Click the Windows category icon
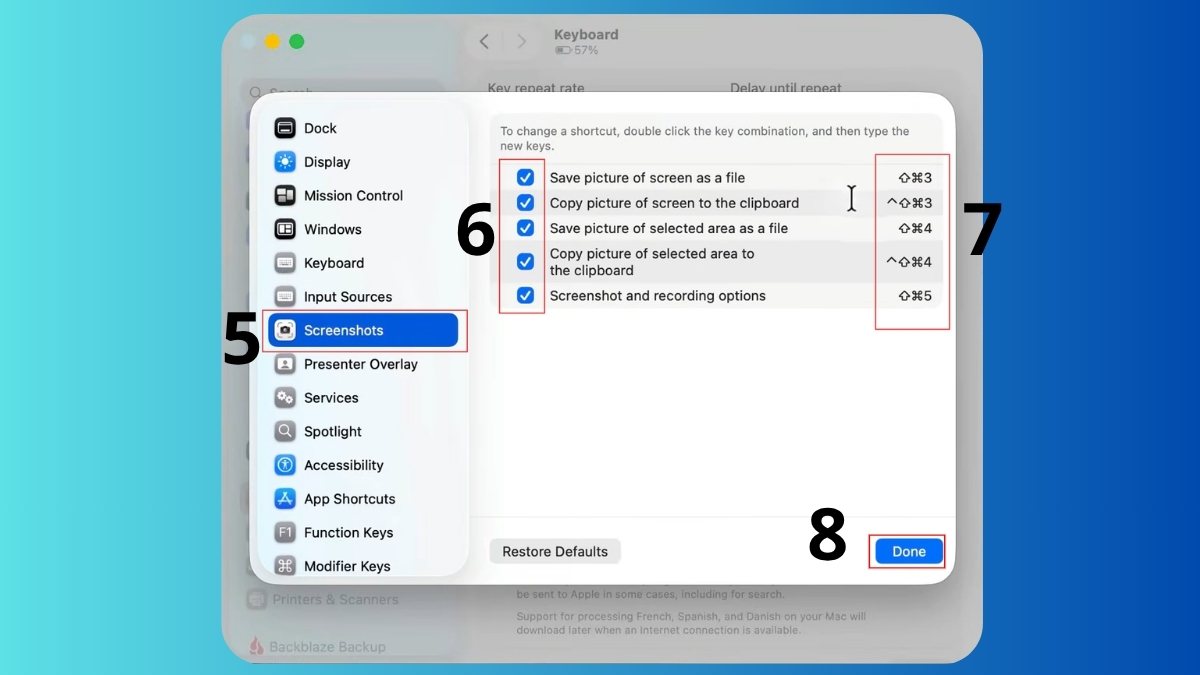Viewport: 1200px width, 675px height. click(286, 229)
